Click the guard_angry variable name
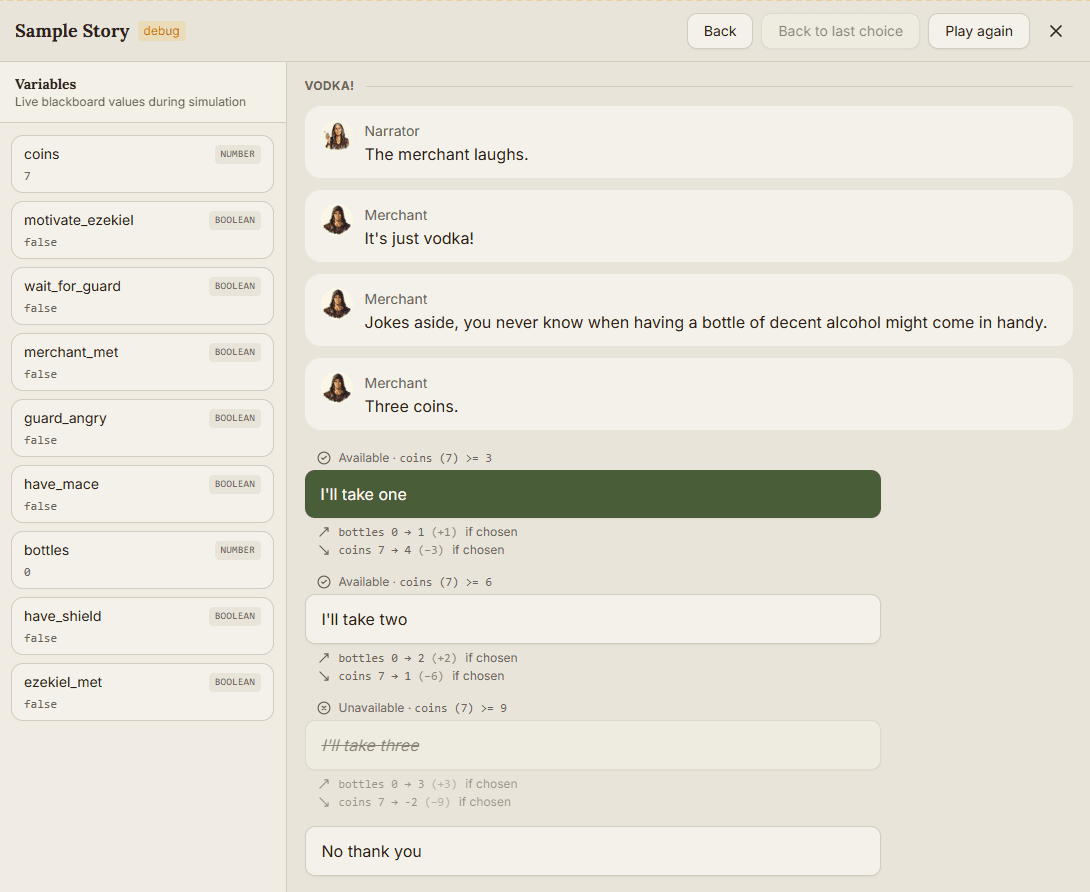Viewport: 1090px width, 892px height. point(65,419)
